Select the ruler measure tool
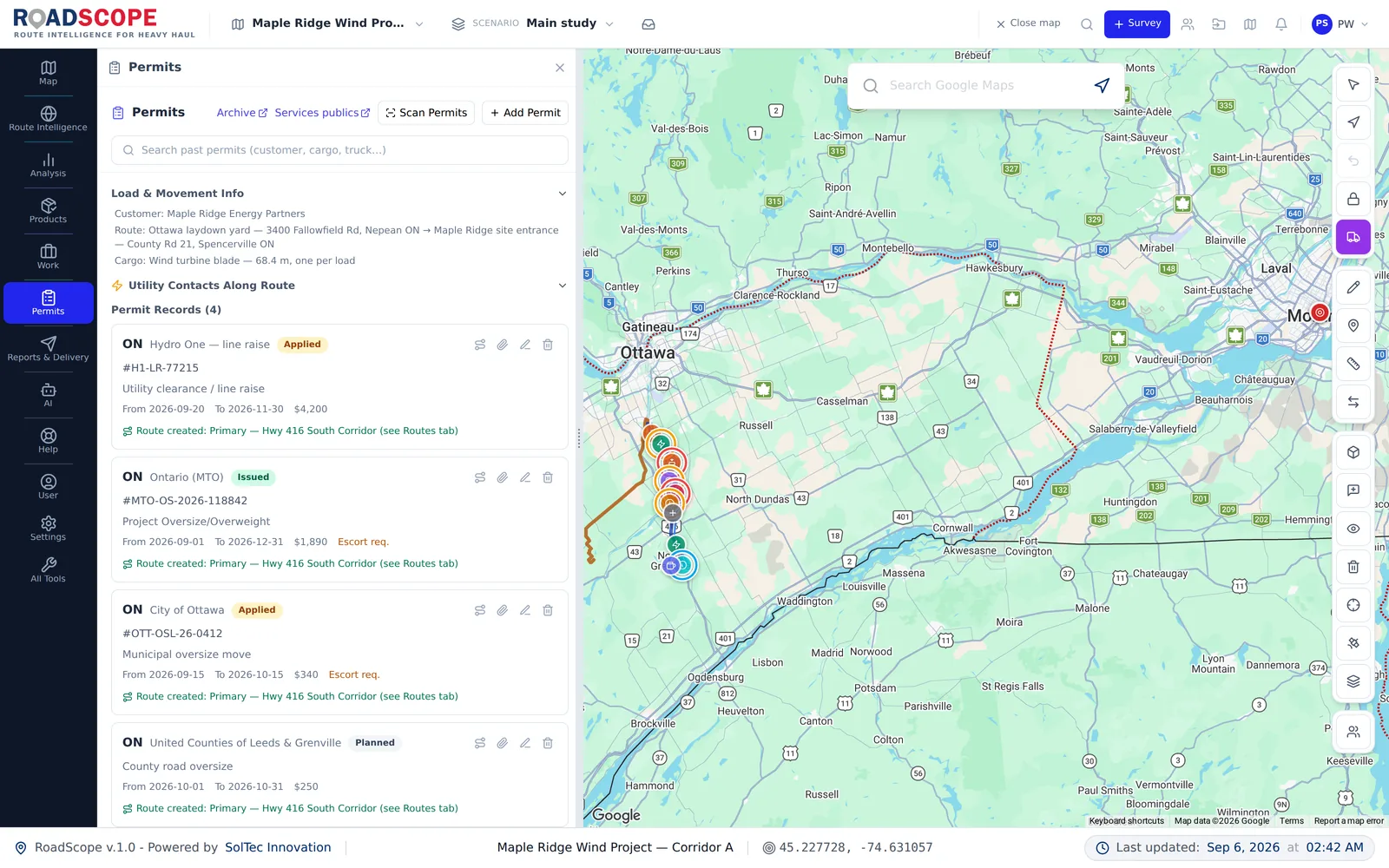This screenshot has width=1389, height=868. (x=1353, y=364)
